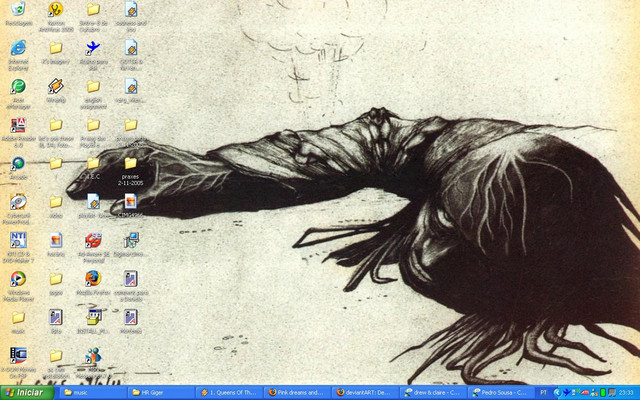This screenshot has width=640, height=400.
Task: Open Pedro Sousa conversation window
Action: click(502, 393)
